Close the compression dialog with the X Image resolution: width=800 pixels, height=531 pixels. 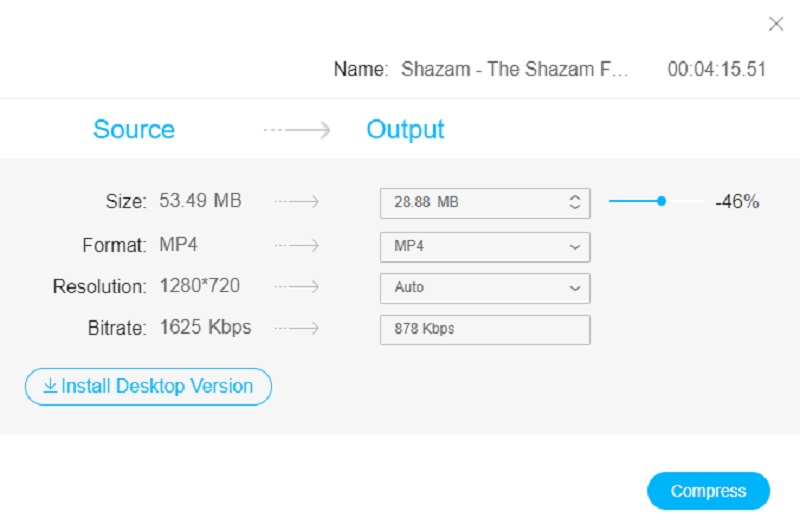[x=775, y=24]
